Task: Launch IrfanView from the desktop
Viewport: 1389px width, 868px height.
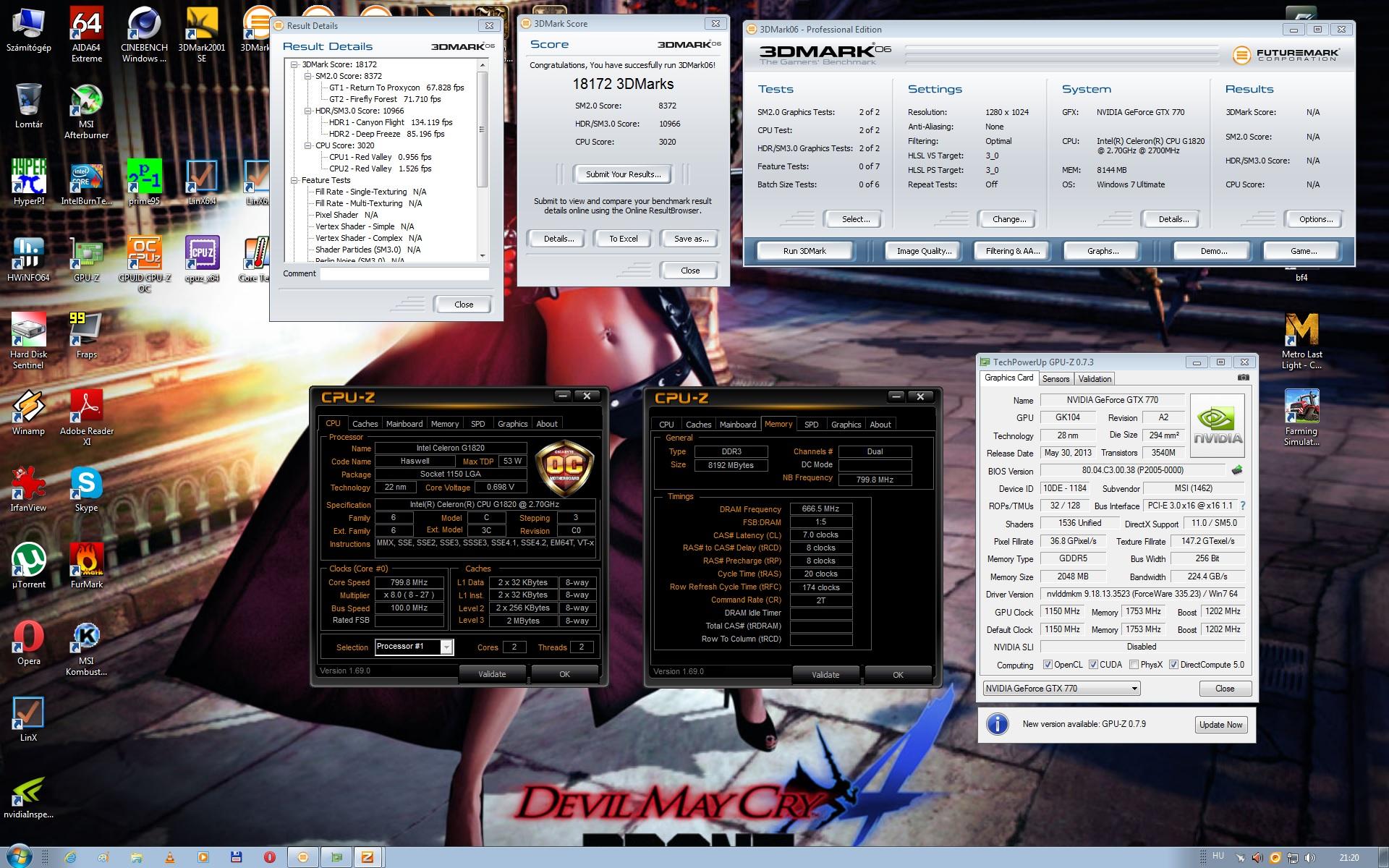Action: 28,490
